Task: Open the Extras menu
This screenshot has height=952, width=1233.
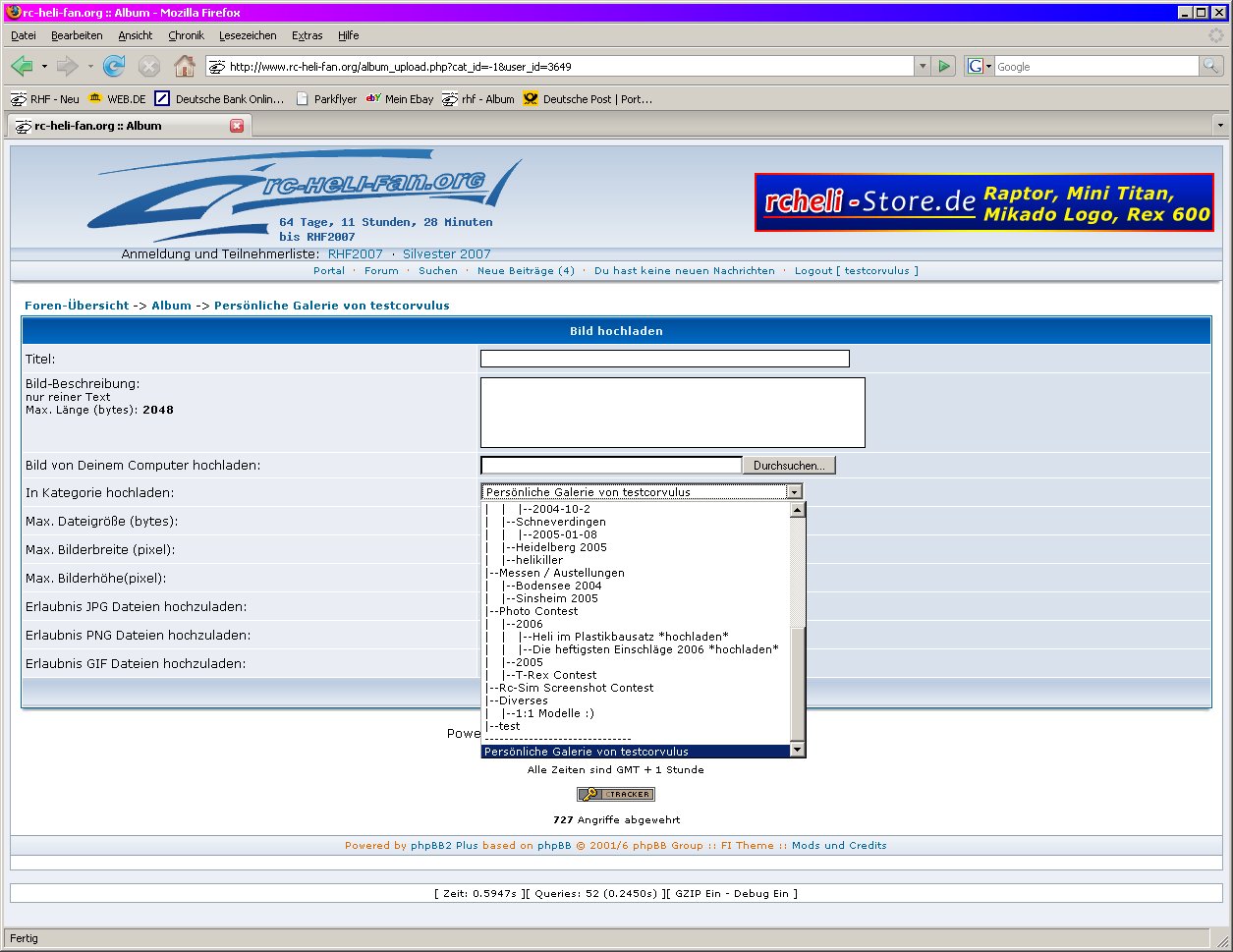Action: [307, 35]
